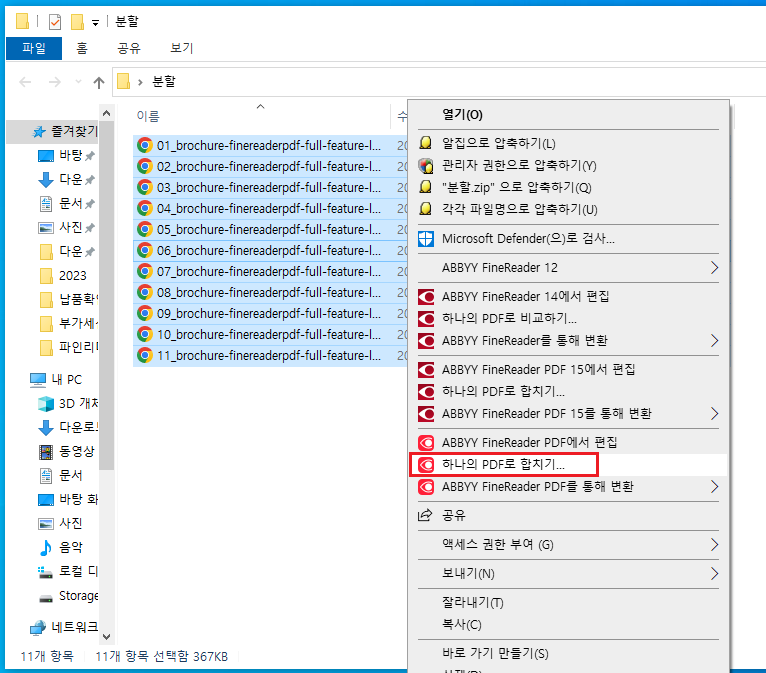766x673 pixels.
Task: Open the quick access toolbar dropdown arrow
Action: pos(96,22)
